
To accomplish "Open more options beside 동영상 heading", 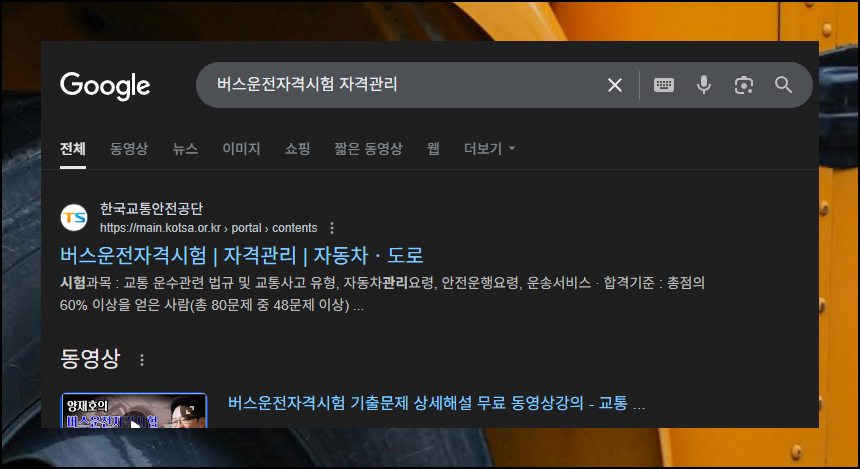I will [142, 360].
